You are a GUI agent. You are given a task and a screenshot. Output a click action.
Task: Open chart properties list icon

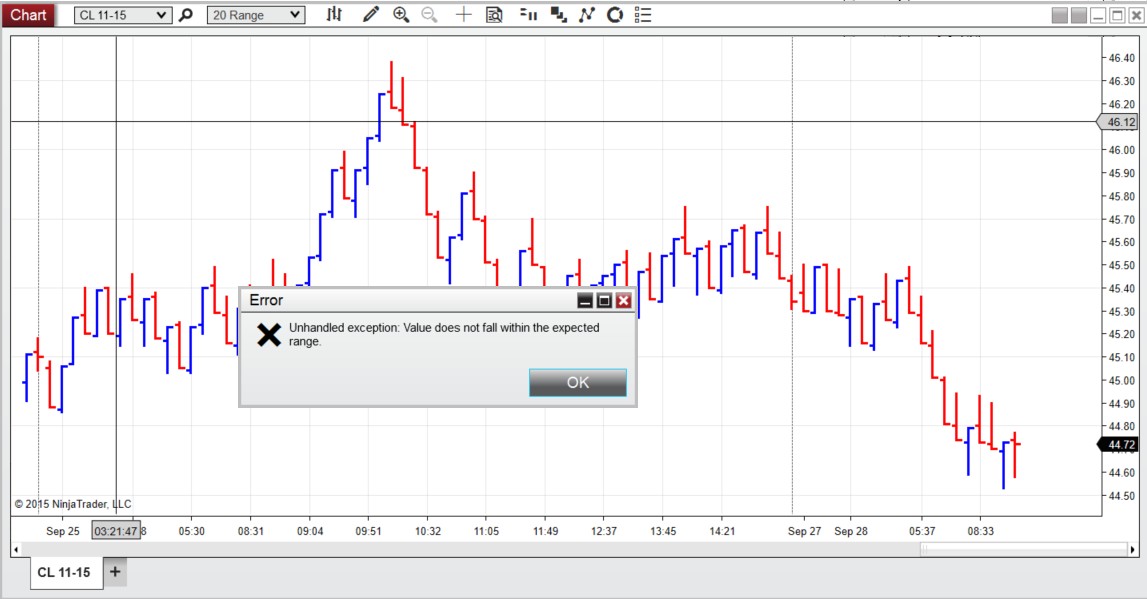[x=643, y=15]
